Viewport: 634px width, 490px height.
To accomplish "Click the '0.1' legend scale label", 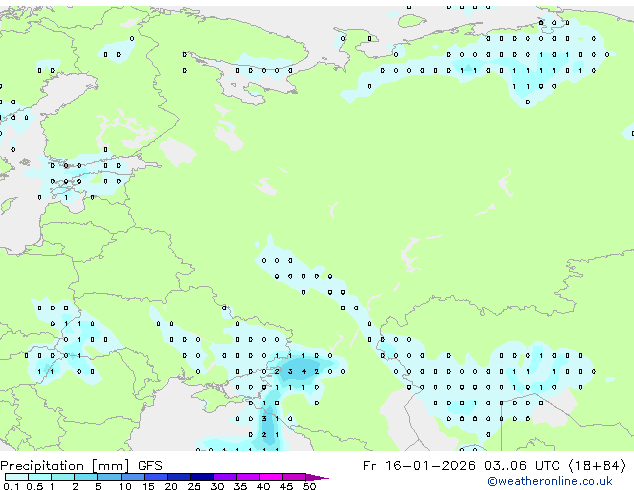I will (11, 486).
